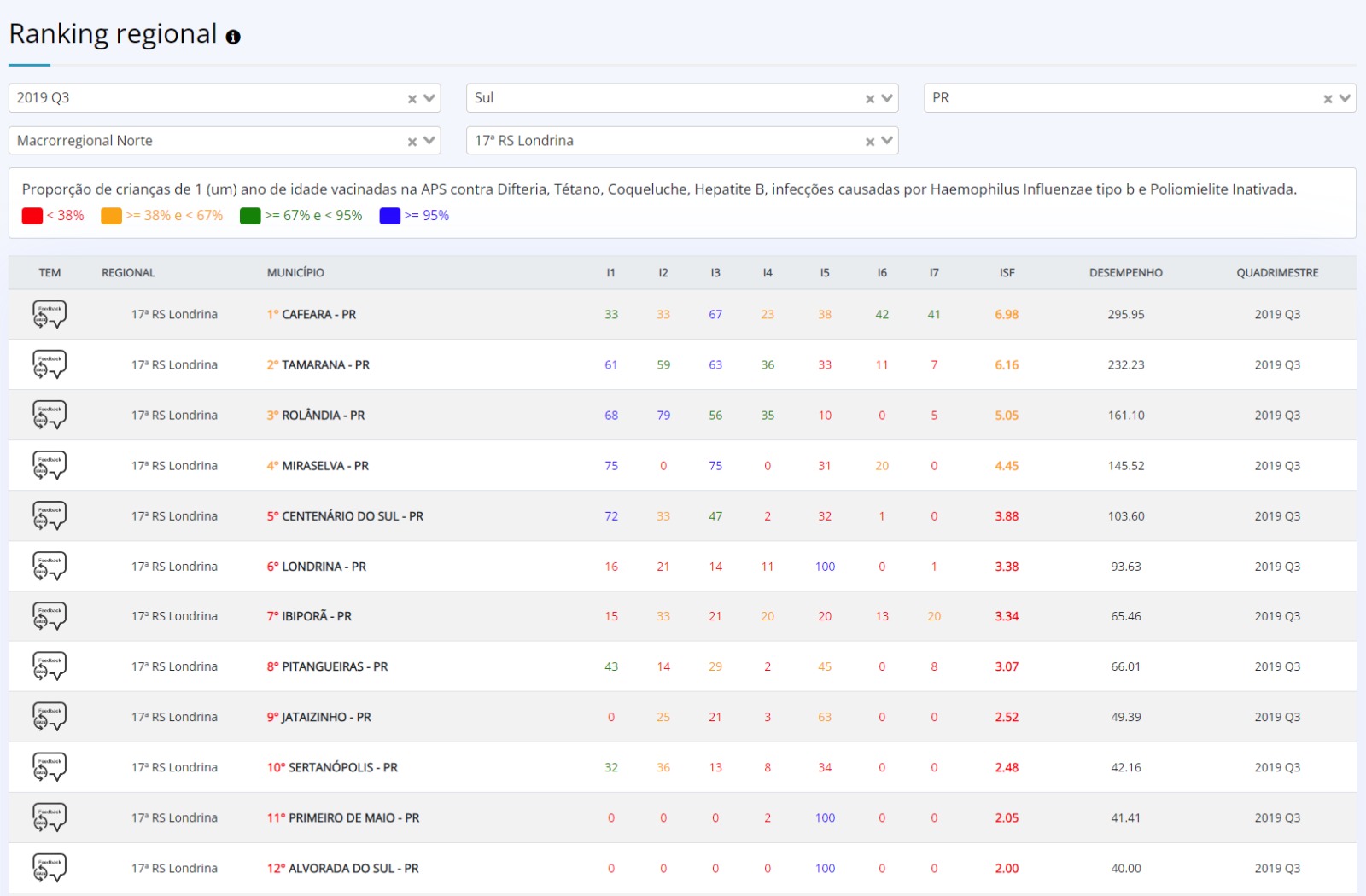Clear the 2019 Q3 period selection
1366x896 pixels.
412,99
